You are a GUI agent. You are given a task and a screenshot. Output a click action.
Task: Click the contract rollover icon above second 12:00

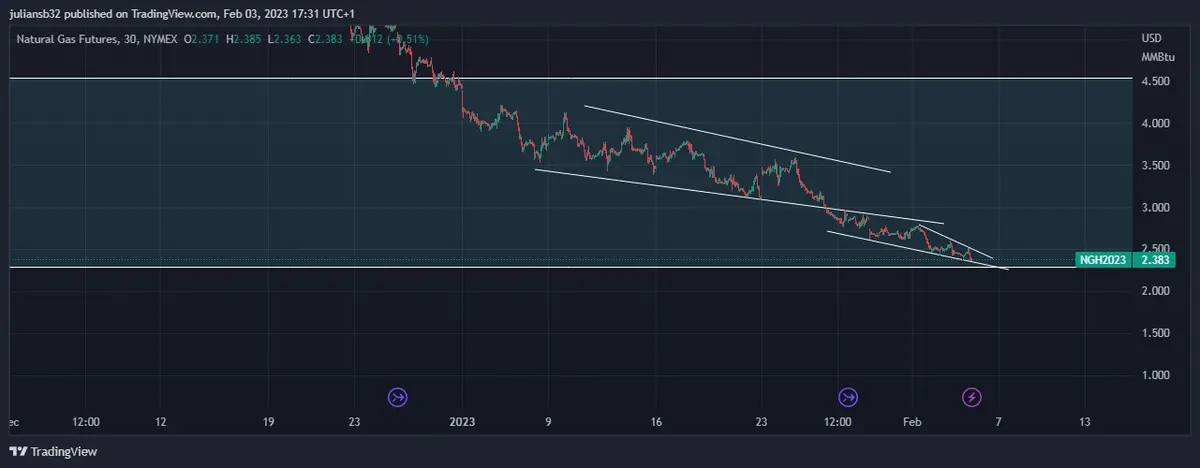click(x=848, y=397)
